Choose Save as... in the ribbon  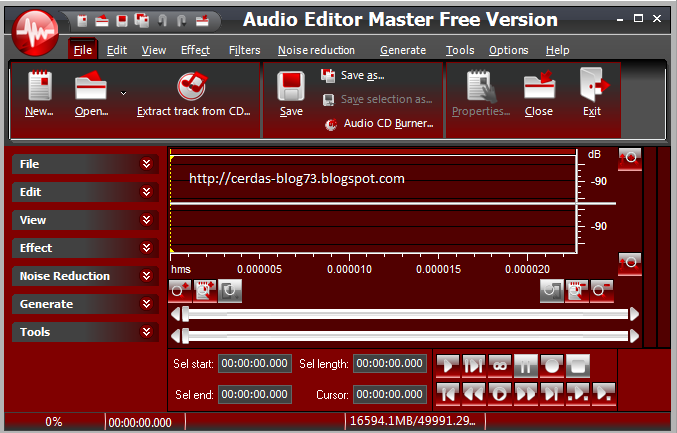coord(353,75)
